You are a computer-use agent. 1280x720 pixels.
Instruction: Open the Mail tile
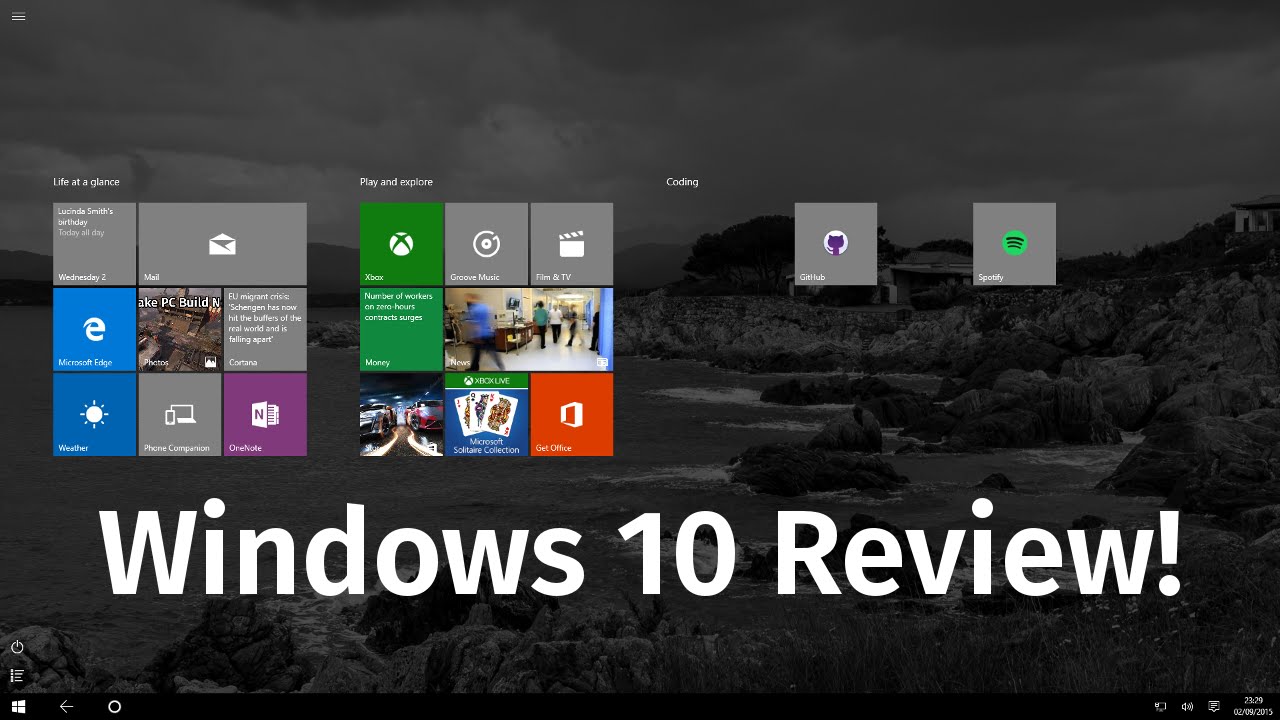[222, 244]
